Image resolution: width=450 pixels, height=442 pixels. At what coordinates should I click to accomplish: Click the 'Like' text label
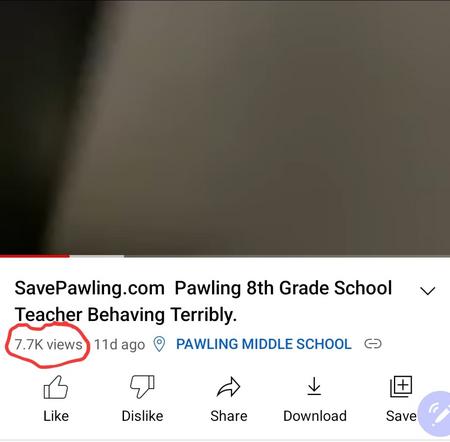56,416
